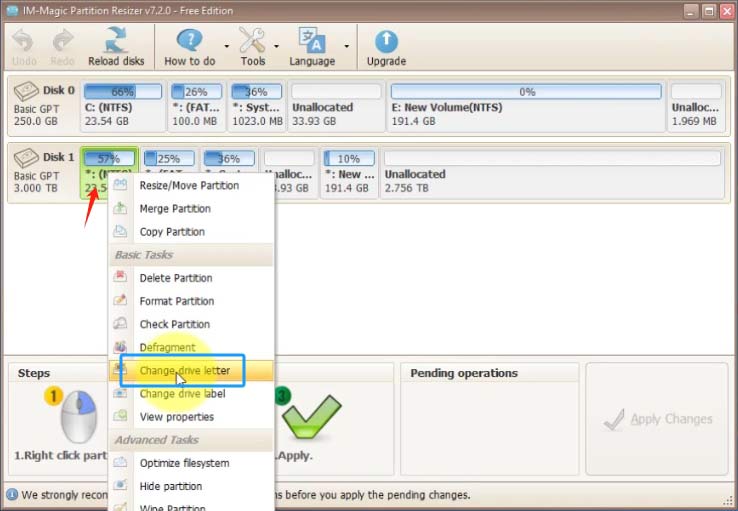Screen dimensions: 738x511
Task: Click the mouse right-click step icon
Action: [79, 417]
